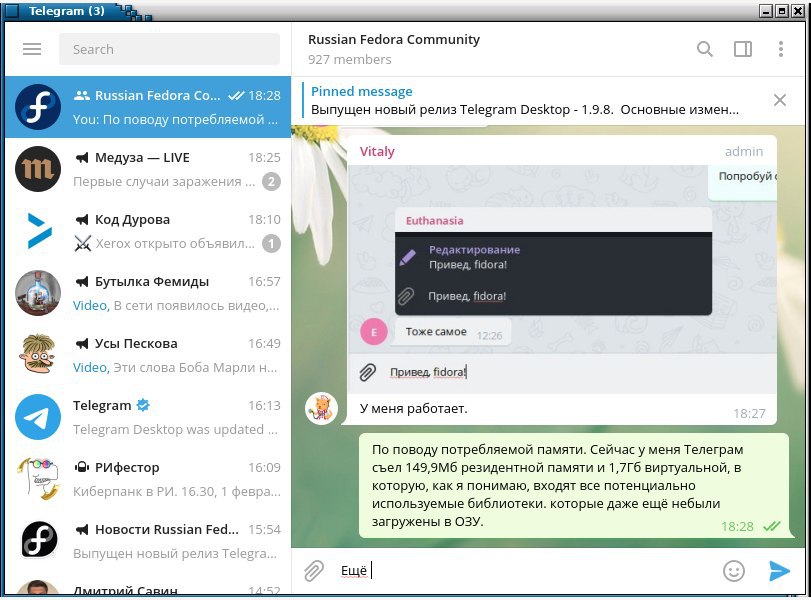Open the Медуза — LIVE channel
811x600 pixels.
[x=148, y=169]
